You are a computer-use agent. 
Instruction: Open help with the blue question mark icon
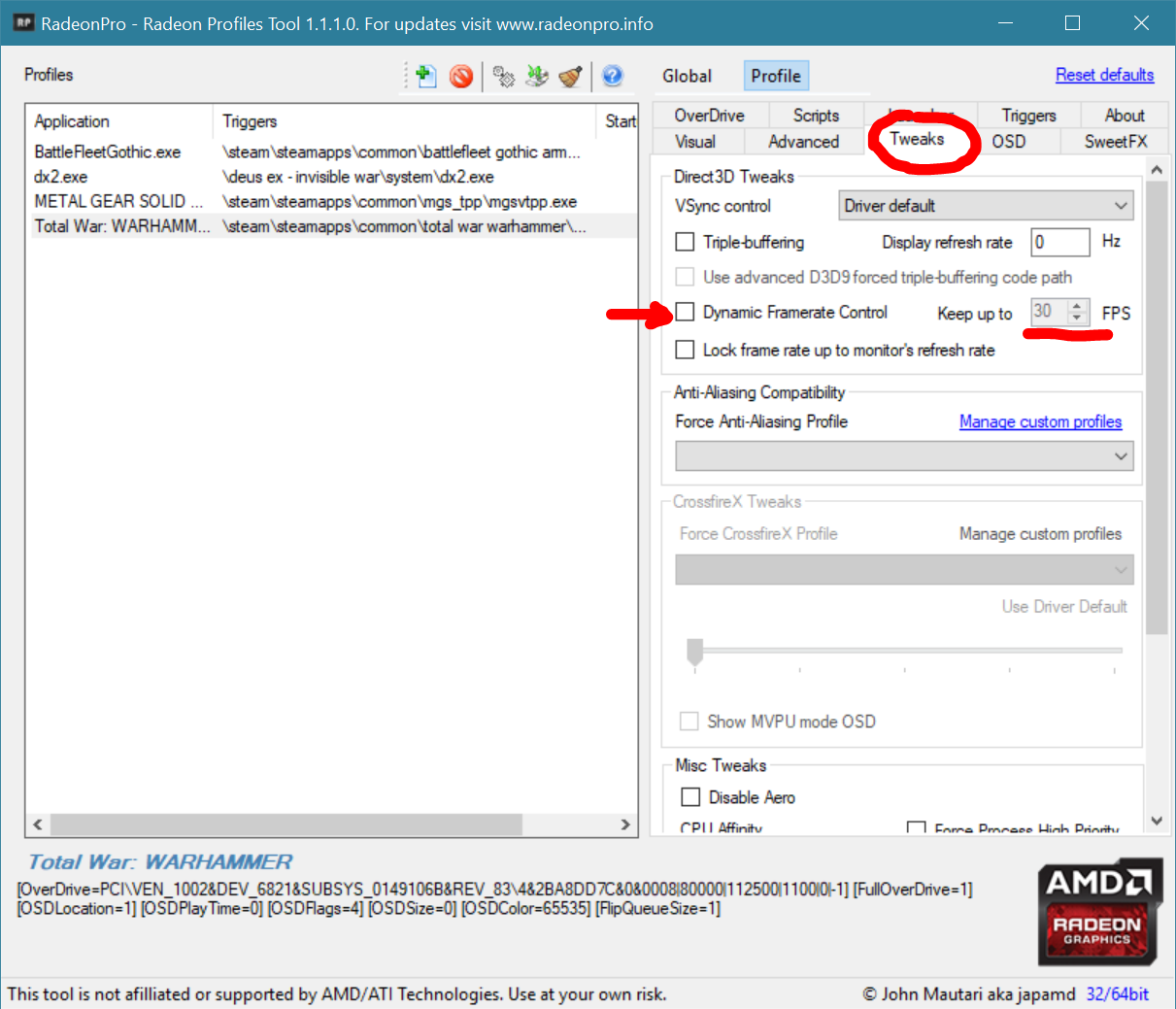click(x=612, y=75)
